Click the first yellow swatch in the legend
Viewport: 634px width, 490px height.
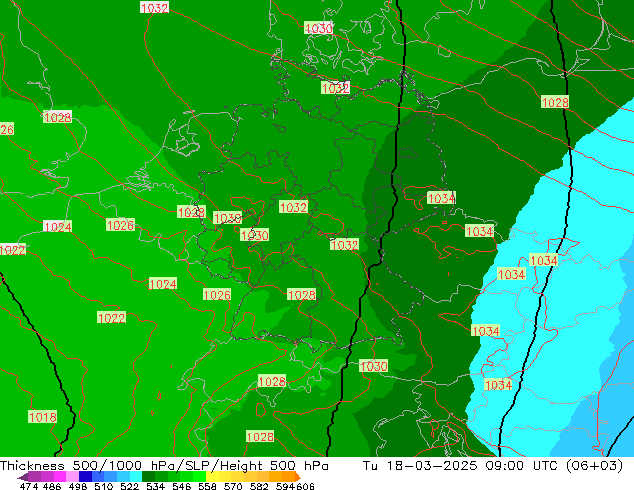212,477
